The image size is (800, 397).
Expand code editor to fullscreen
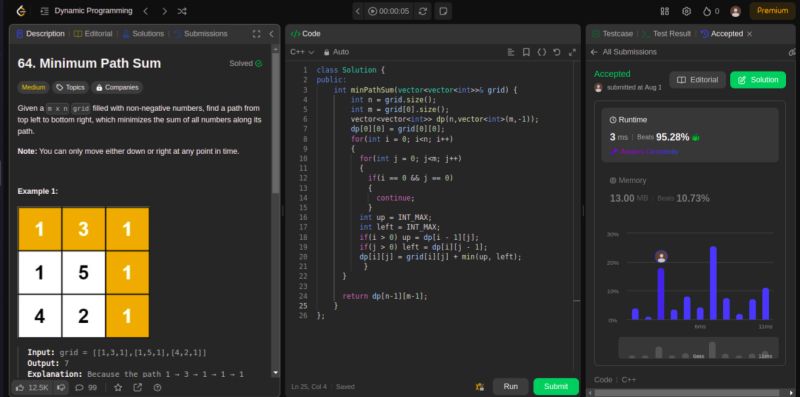tap(572, 52)
